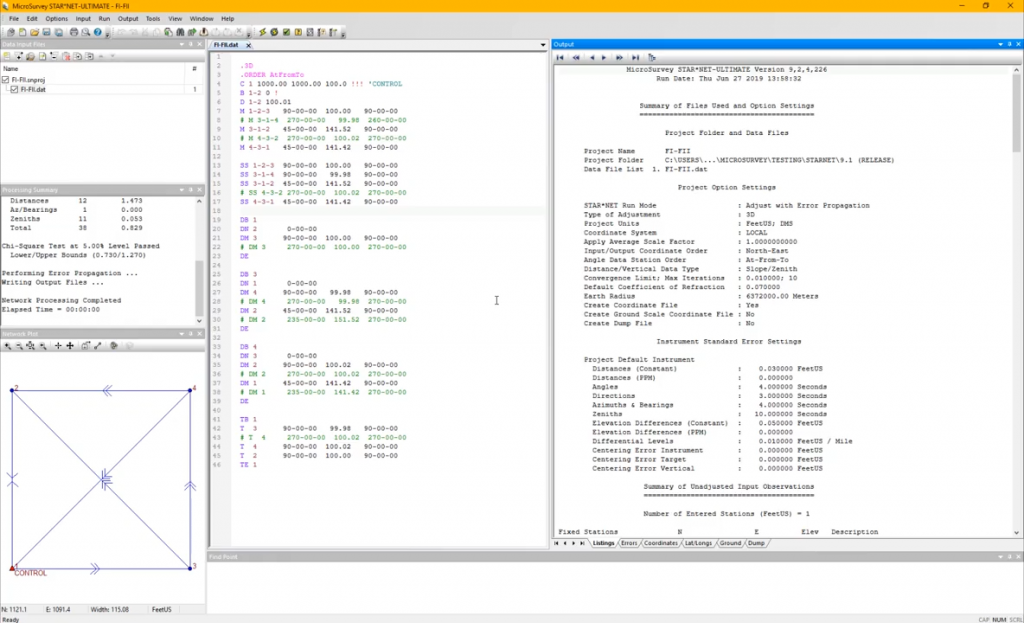Open the Run menu
1024x623 pixels.
pyautogui.click(x=104, y=18)
